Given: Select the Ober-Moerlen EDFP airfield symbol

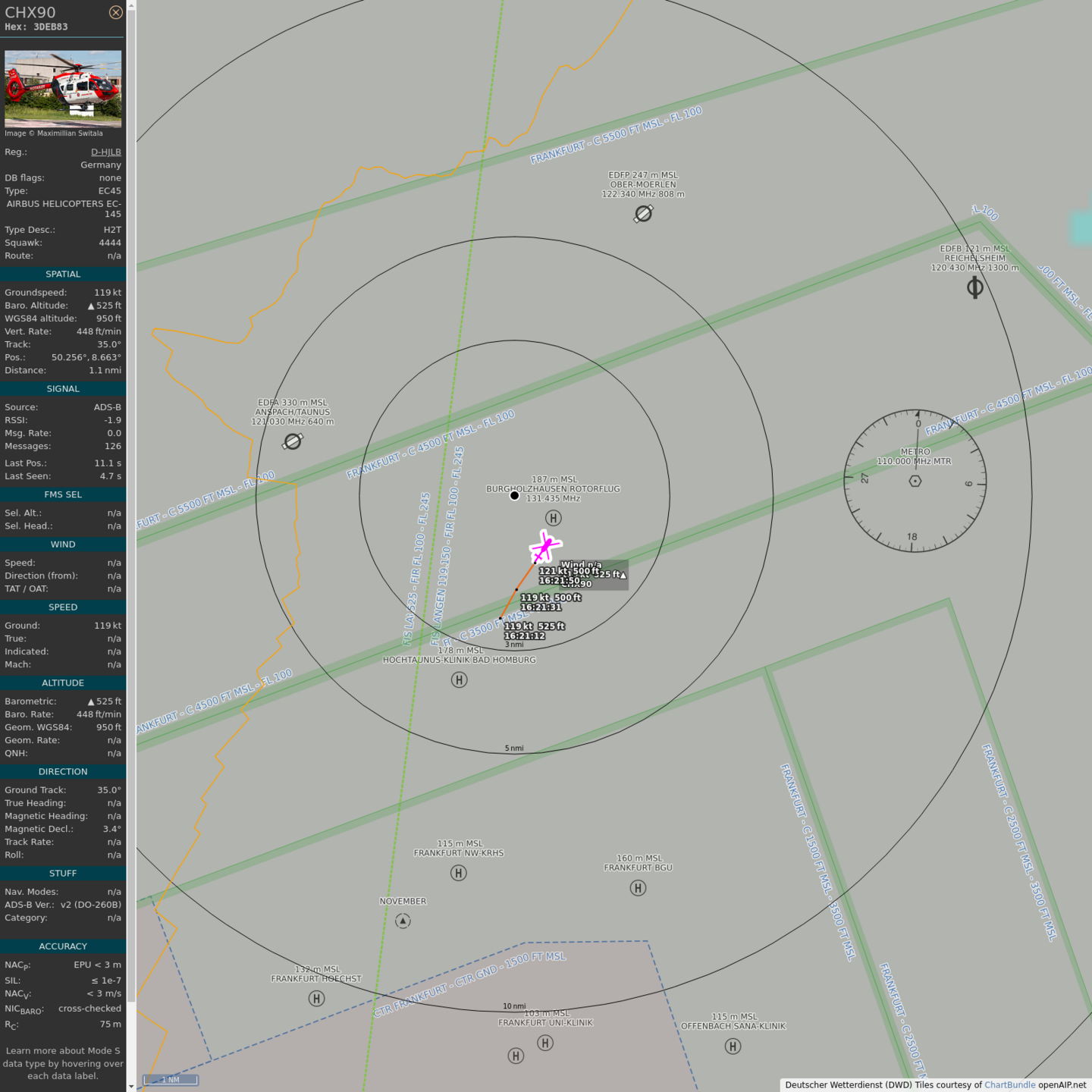Looking at the screenshot, I should [643, 214].
